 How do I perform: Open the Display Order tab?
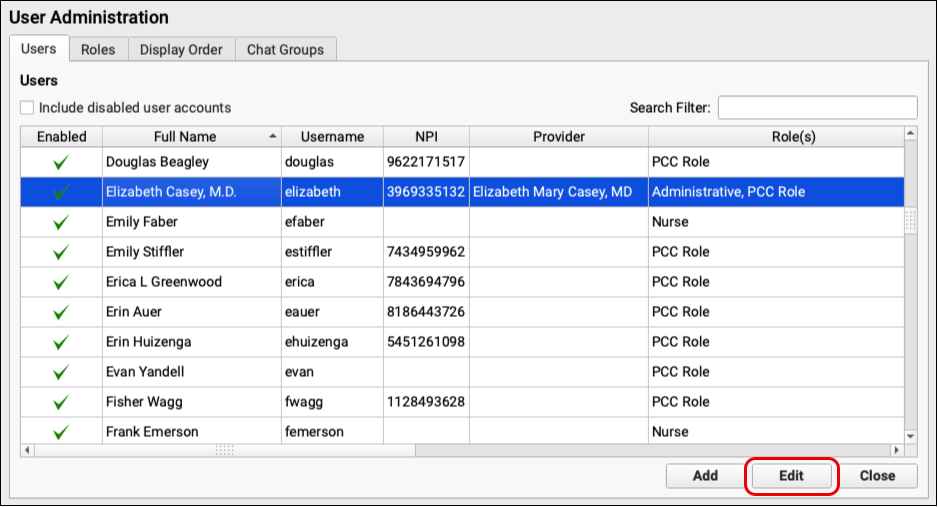(181, 49)
